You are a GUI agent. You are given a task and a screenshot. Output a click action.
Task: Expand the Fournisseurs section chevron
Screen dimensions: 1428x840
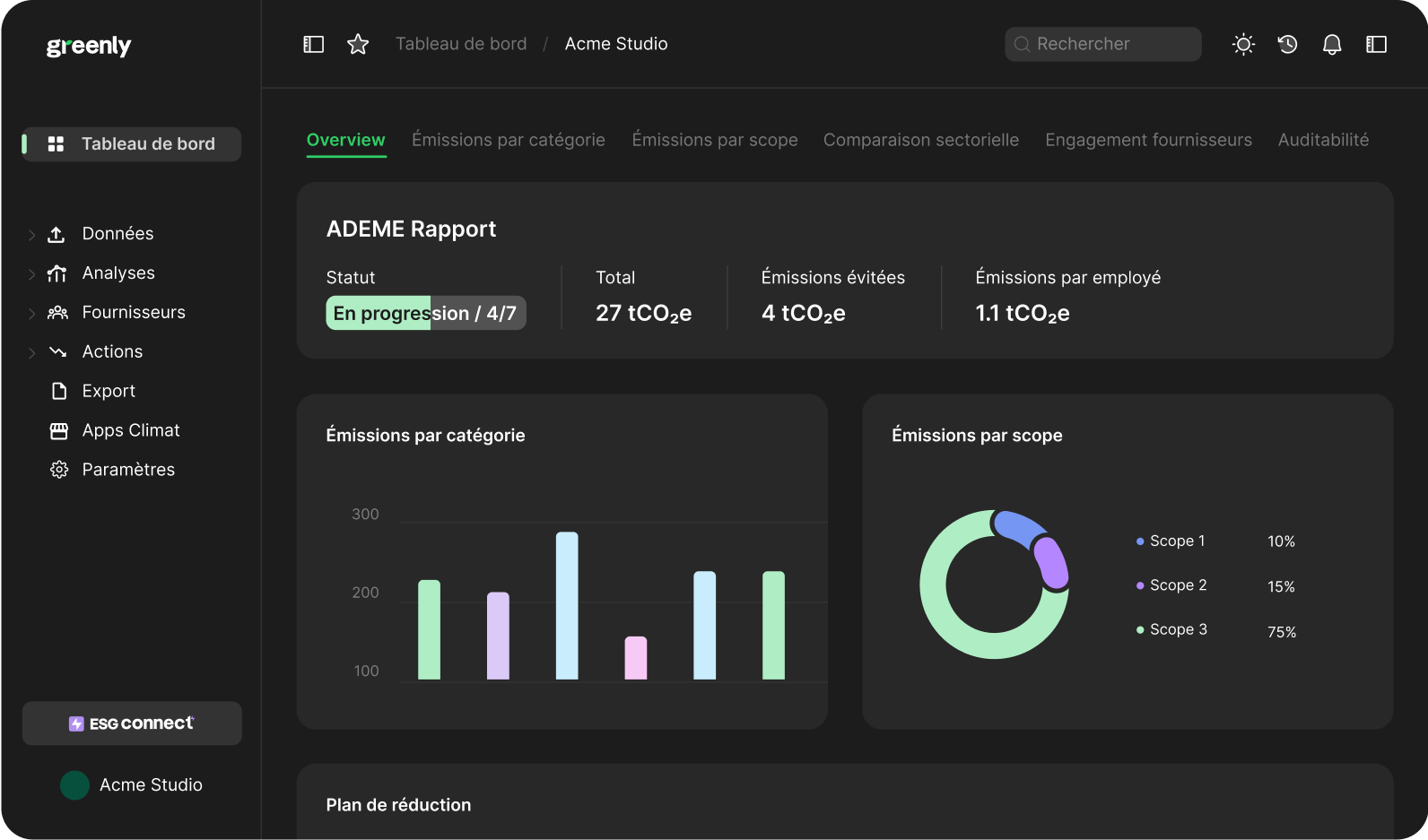31,314
